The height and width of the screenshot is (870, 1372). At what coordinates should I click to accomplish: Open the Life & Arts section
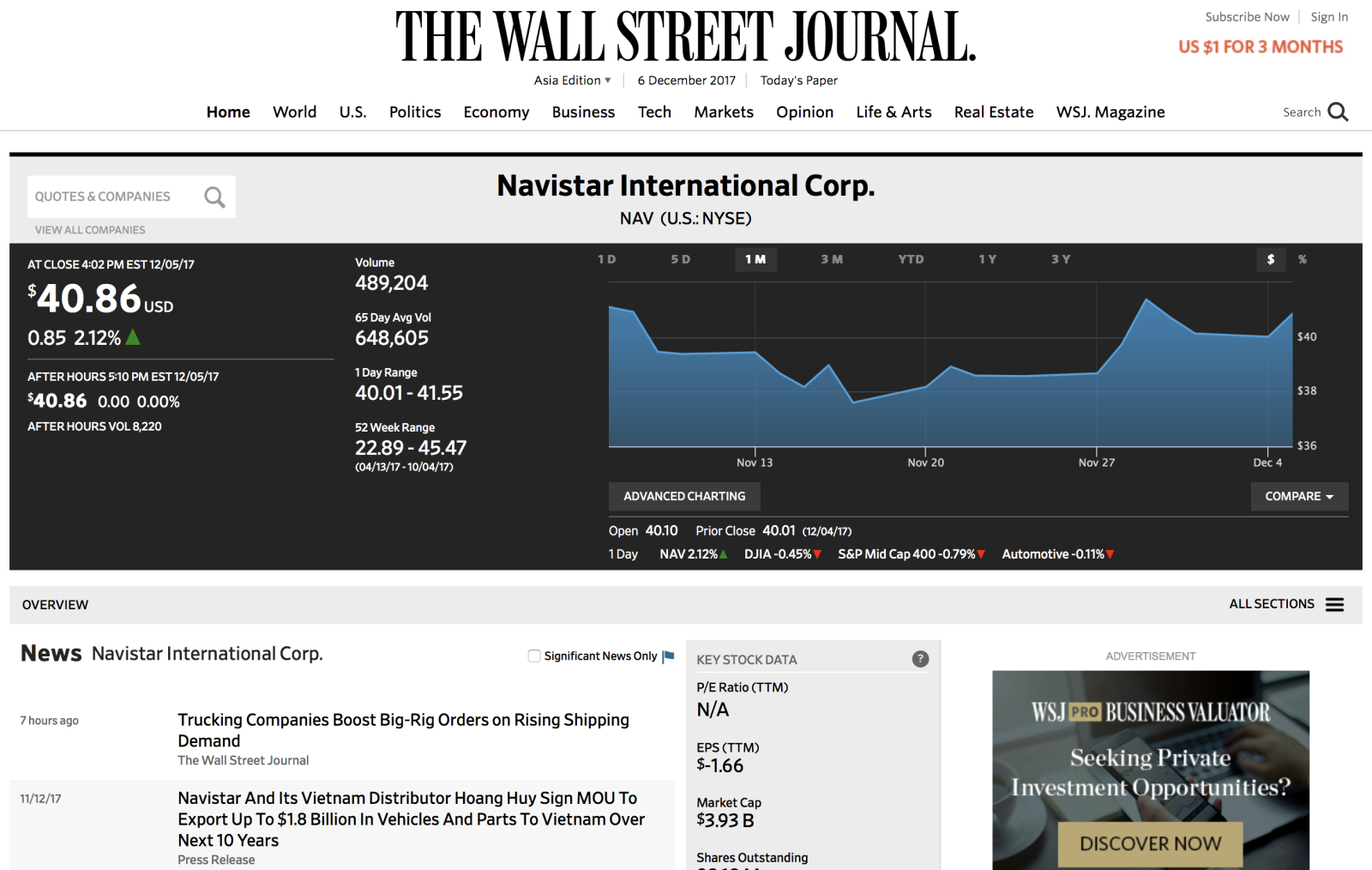pyautogui.click(x=894, y=112)
